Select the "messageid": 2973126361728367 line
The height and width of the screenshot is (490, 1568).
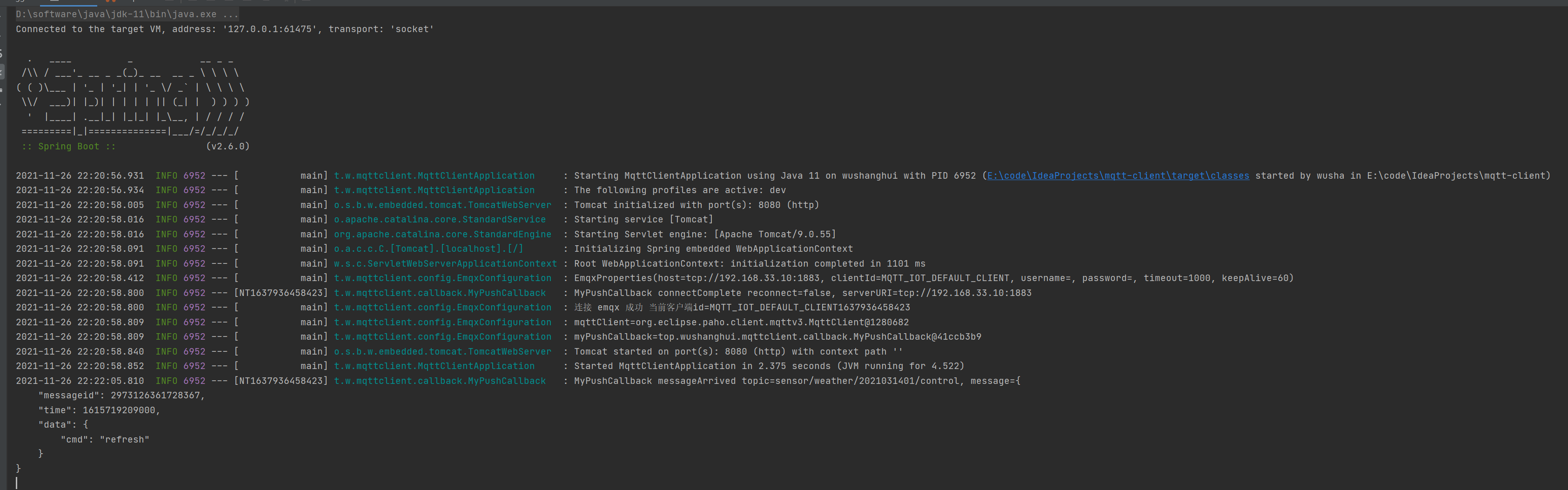pyautogui.click(x=122, y=396)
